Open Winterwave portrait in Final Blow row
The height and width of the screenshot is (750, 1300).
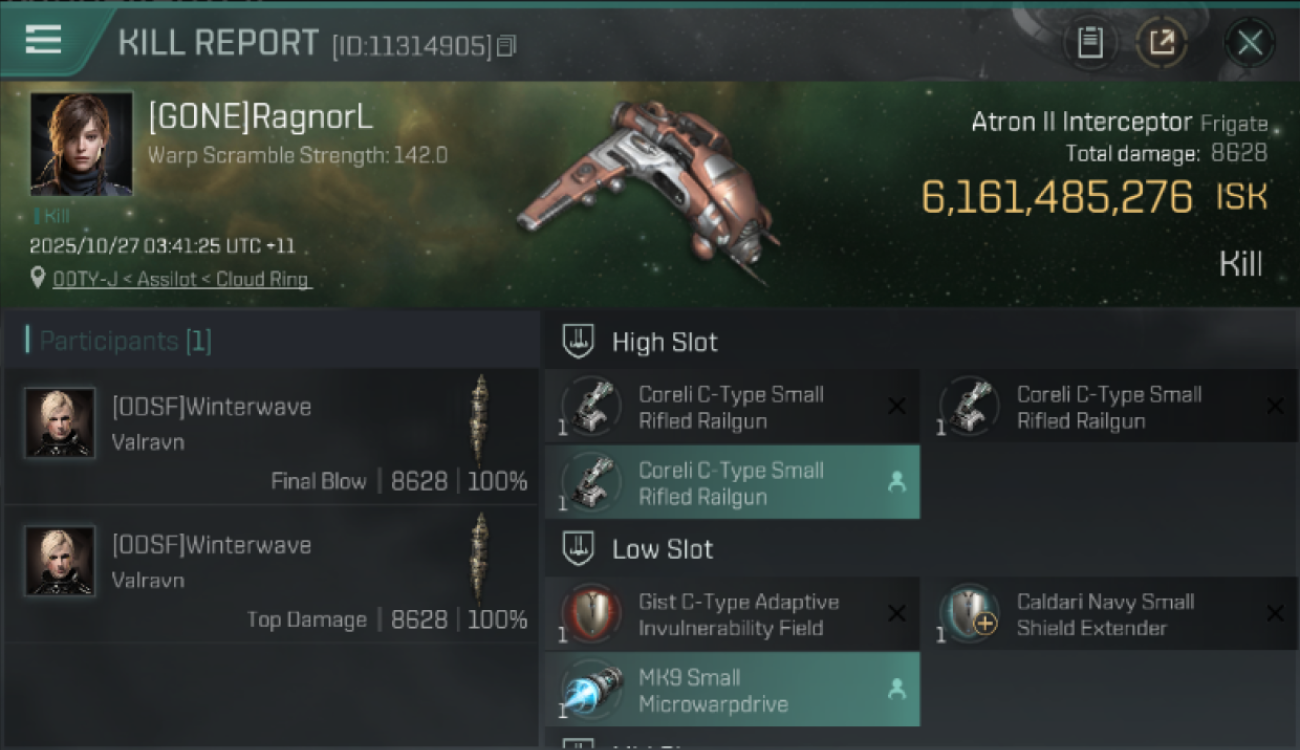point(60,423)
